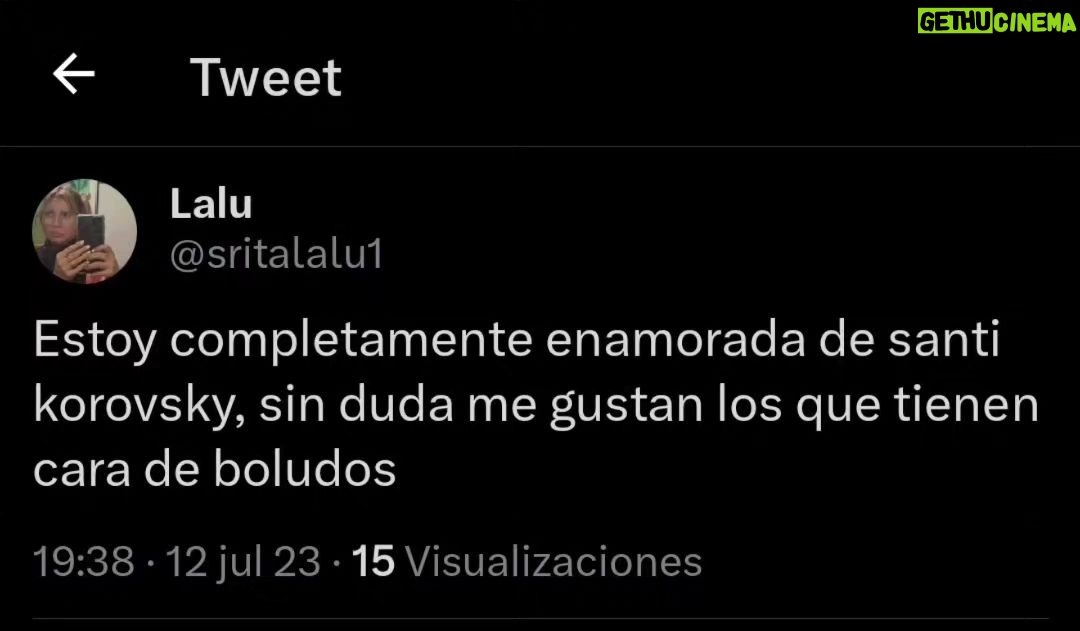Screen dimensions: 1080x631
Task: Click the 15 views count
Action: coord(373,561)
